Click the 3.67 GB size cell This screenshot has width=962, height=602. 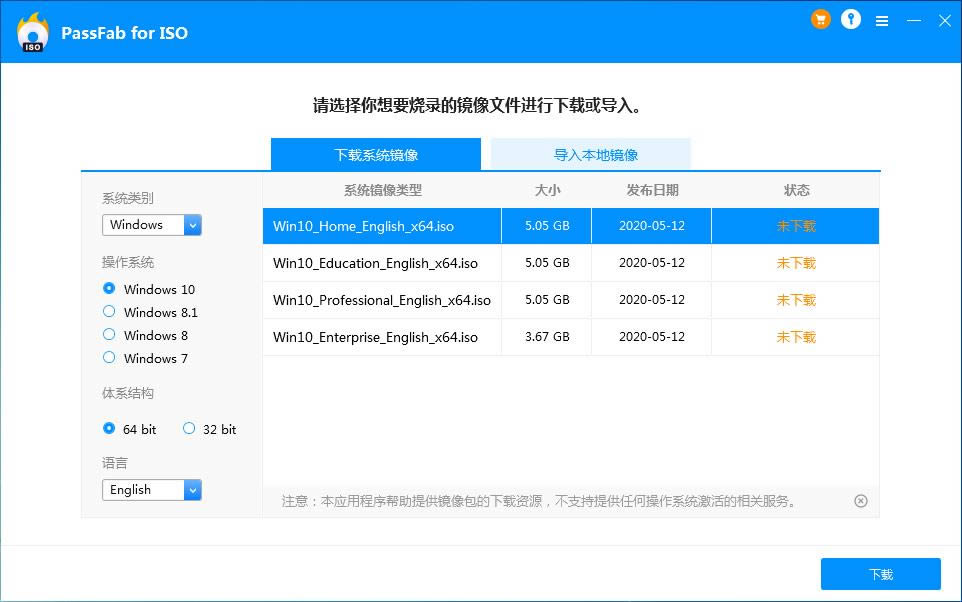[547, 336]
